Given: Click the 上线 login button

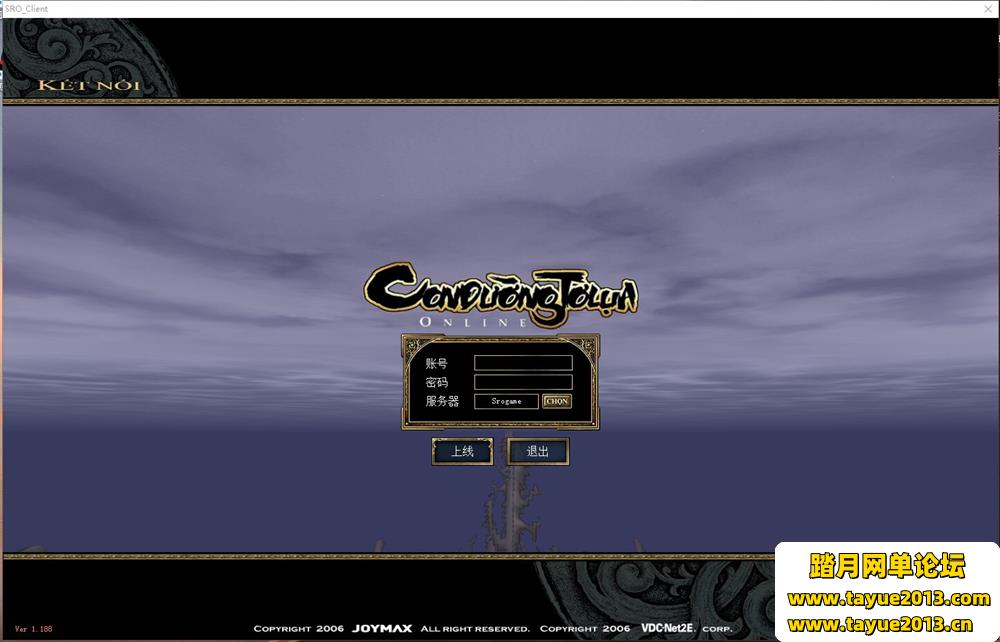Looking at the screenshot, I should (462, 451).
